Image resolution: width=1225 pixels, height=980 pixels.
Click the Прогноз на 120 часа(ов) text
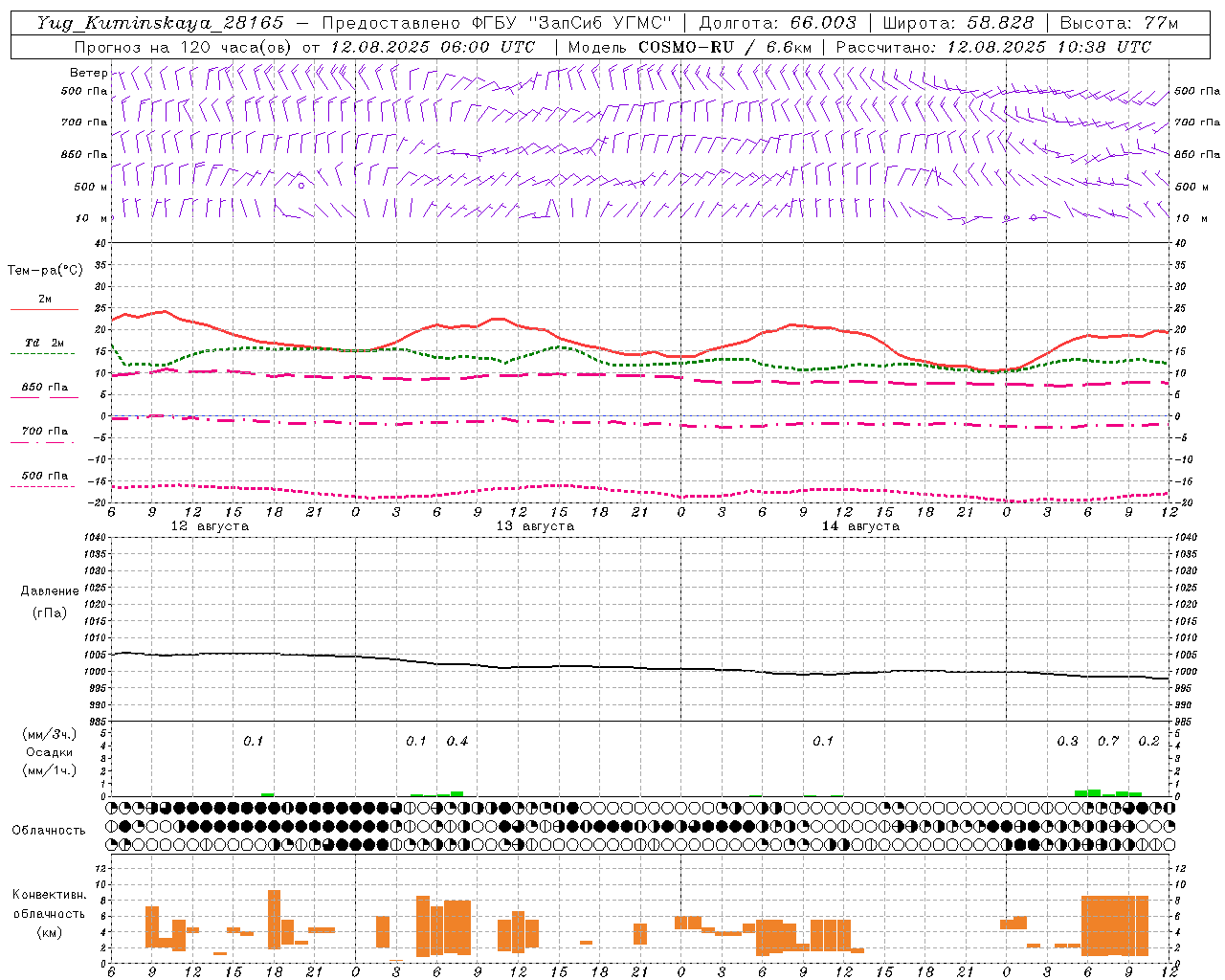point(185,47)
